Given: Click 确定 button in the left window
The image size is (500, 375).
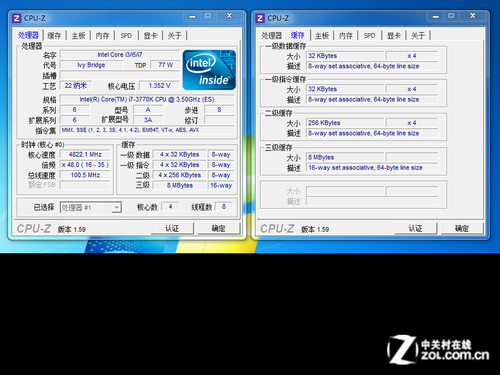Looking at the screenshot, I should (218, 228).
